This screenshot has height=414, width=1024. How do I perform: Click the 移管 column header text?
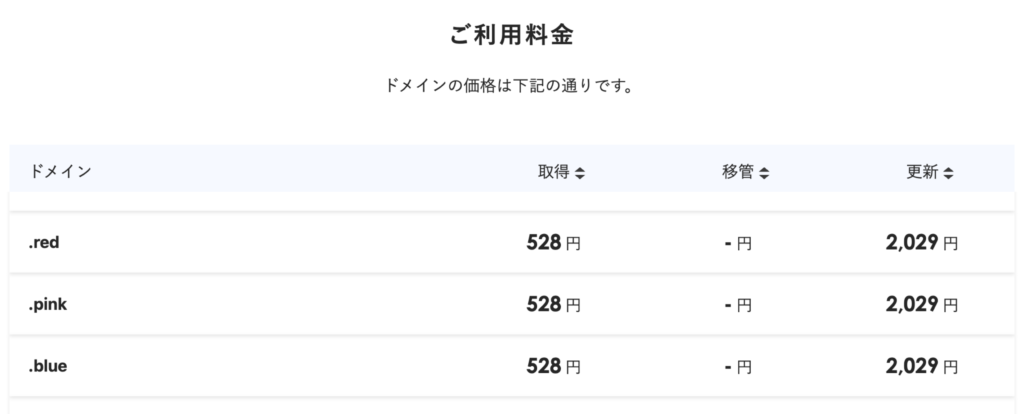(738, 172)
